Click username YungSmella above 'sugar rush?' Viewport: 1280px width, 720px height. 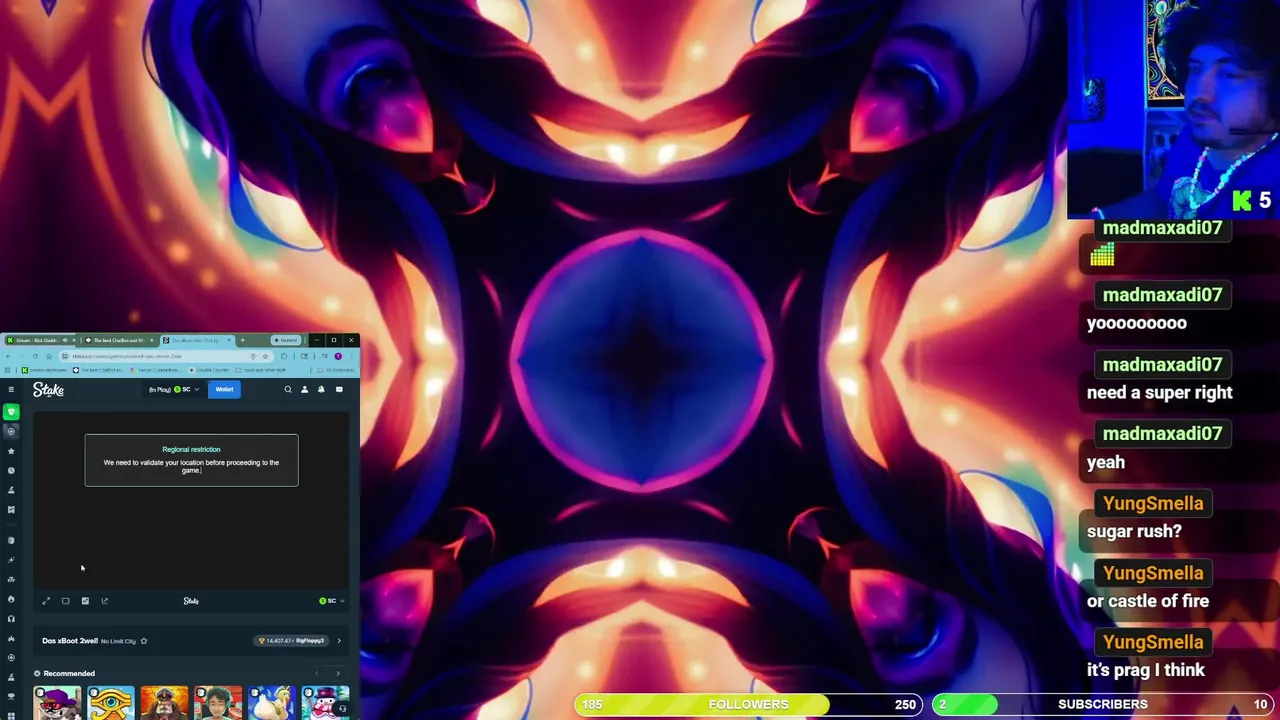pos(1153,503)
